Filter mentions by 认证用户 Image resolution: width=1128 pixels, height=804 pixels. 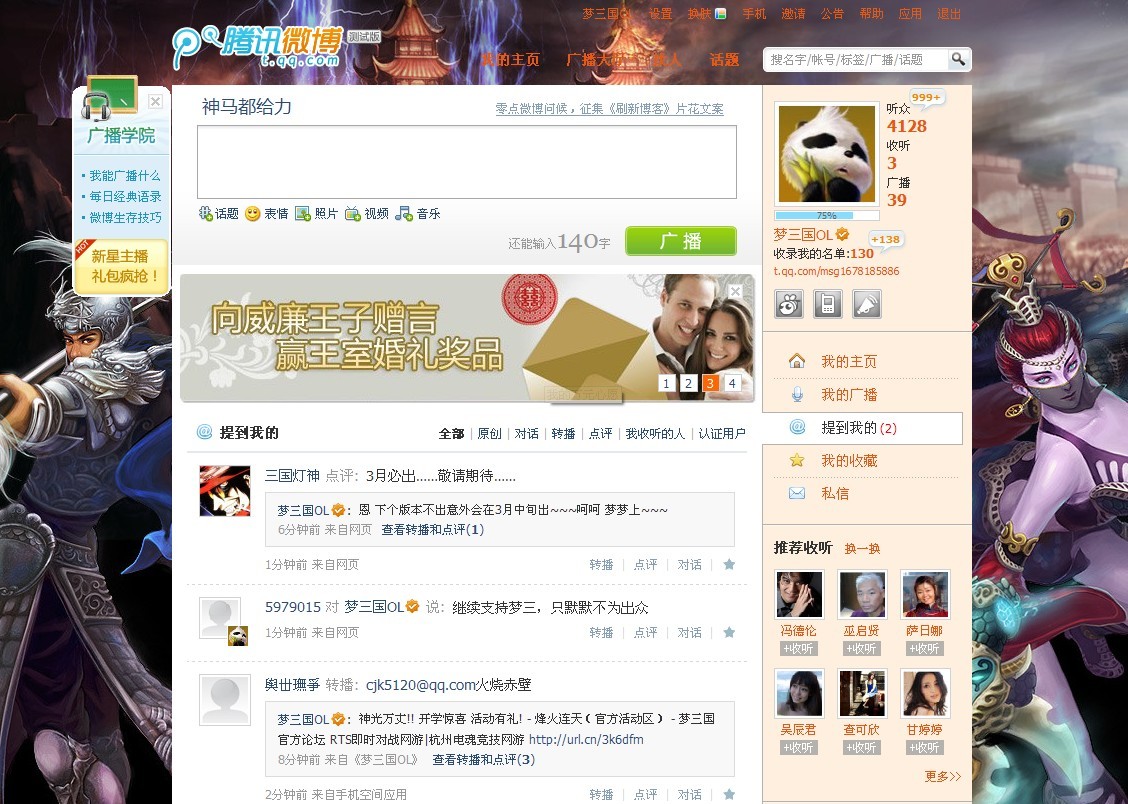722,434
